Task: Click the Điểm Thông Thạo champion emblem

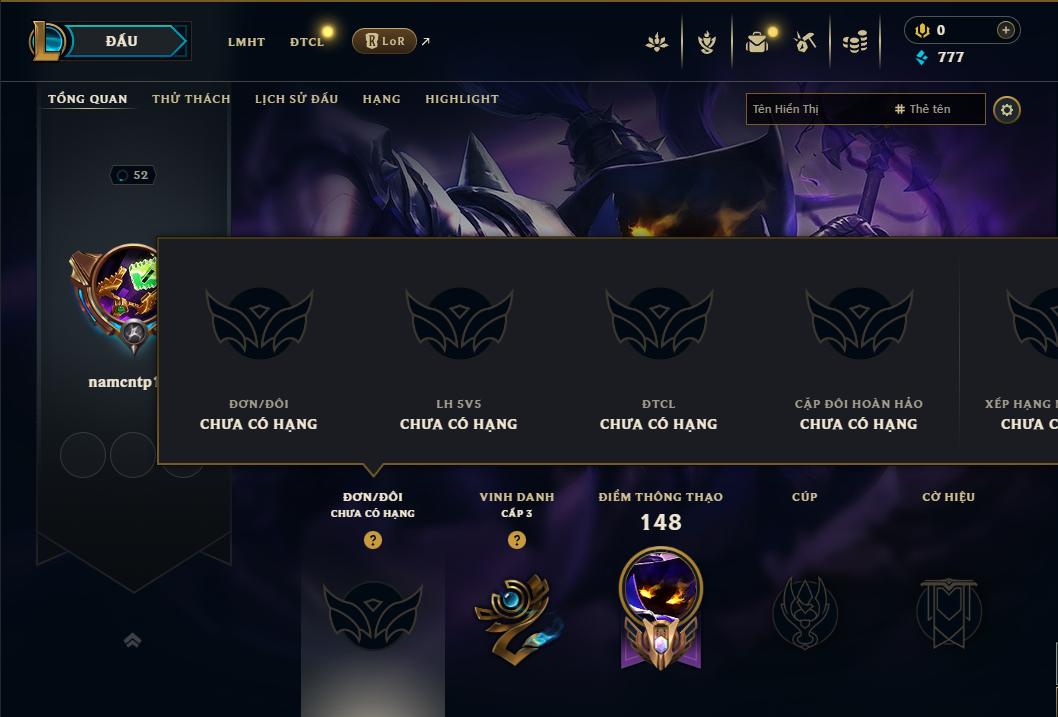Action: tap(661, 609)
